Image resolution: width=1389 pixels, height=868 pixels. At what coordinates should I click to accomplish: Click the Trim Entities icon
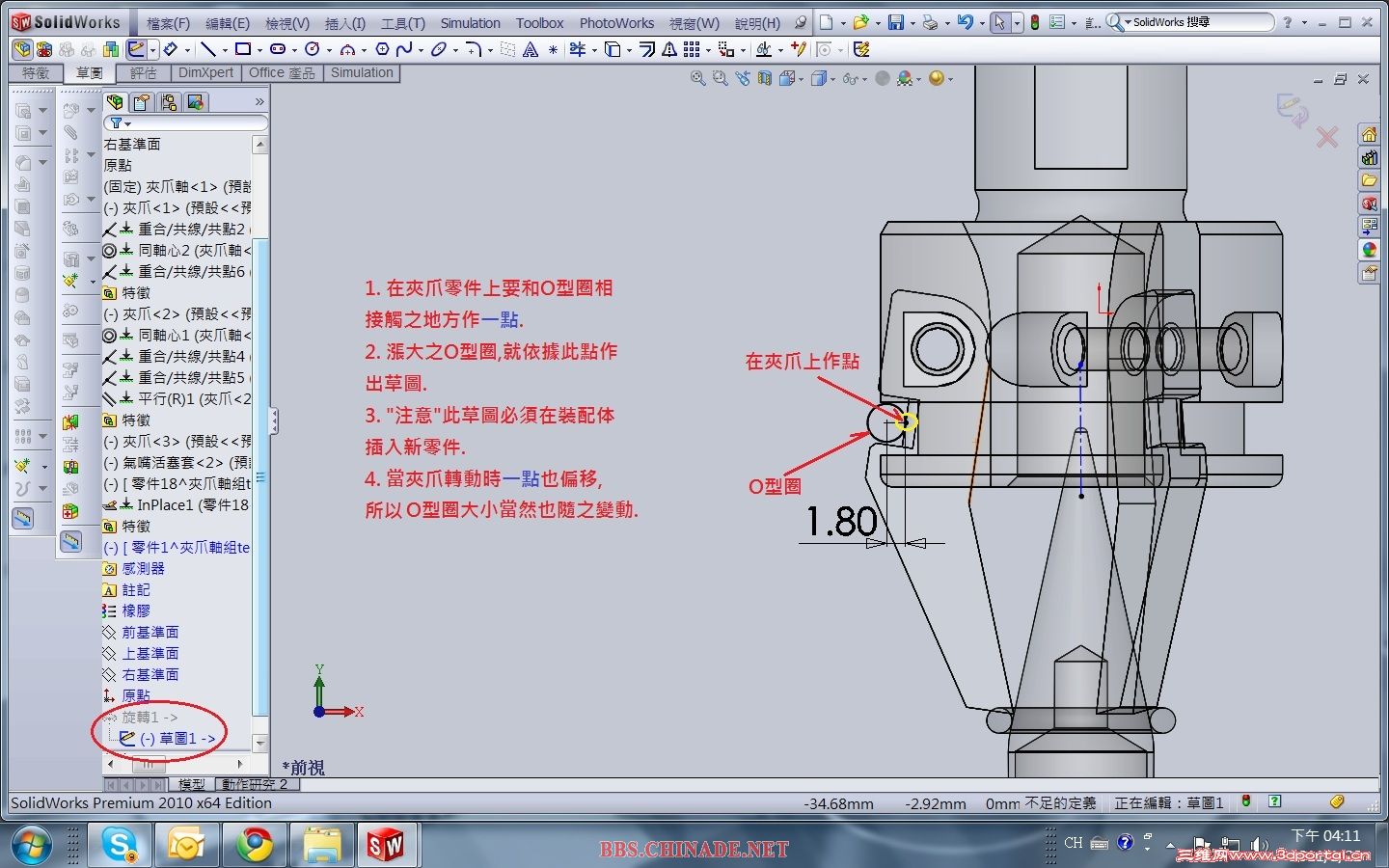pos(578,49)
